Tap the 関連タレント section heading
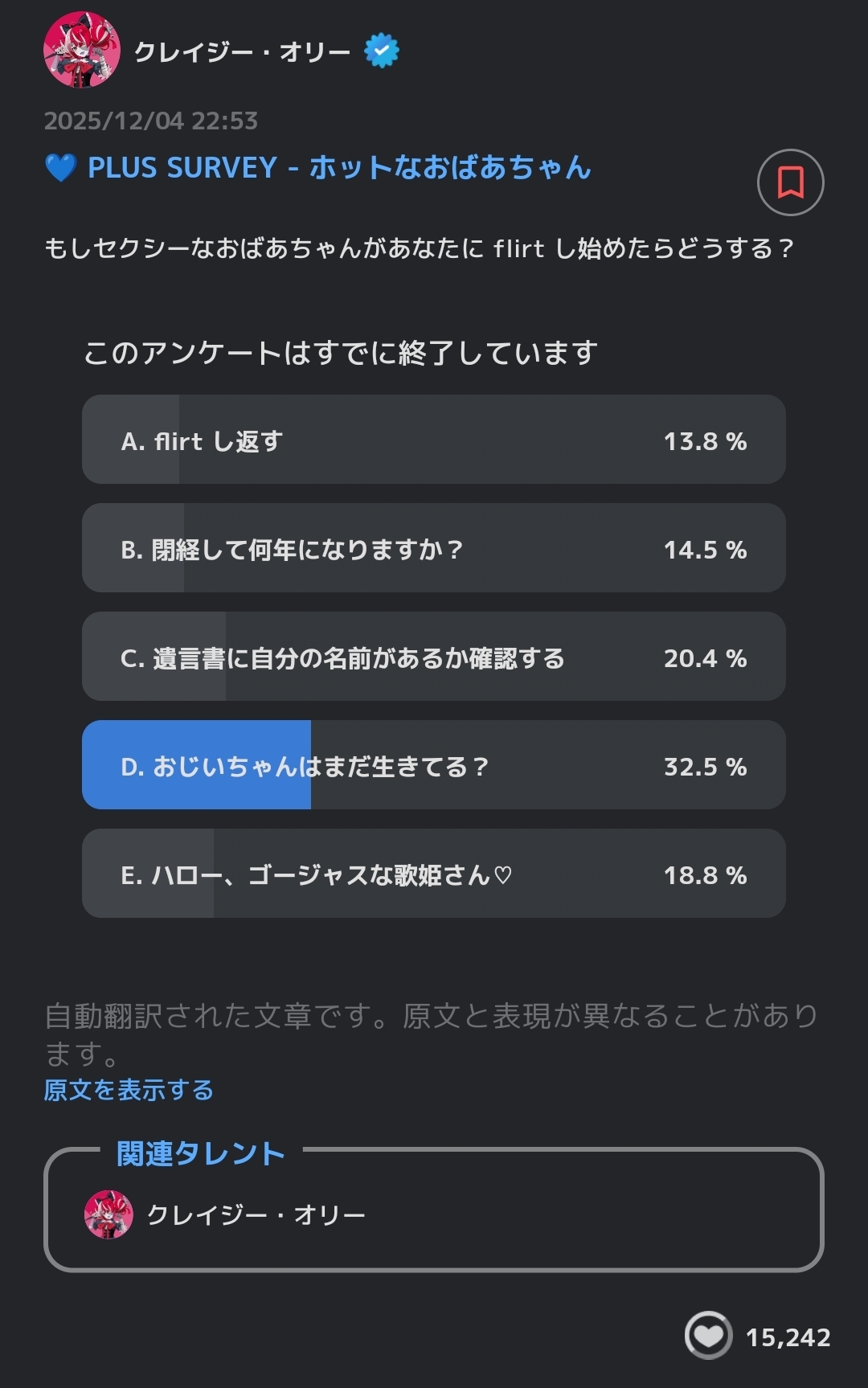 [x=201, y=1153]
